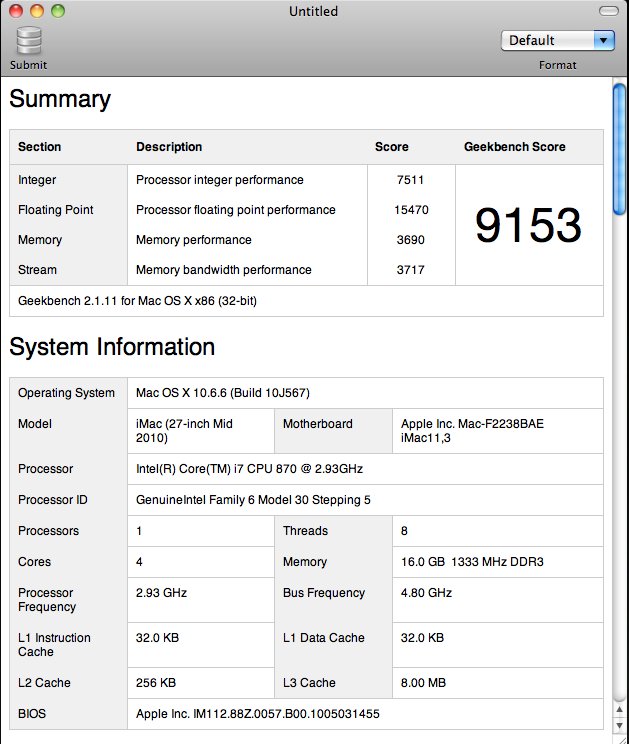Click the Cores value 4
Viewport: 629px width, 744px height.
pos(139,562)
